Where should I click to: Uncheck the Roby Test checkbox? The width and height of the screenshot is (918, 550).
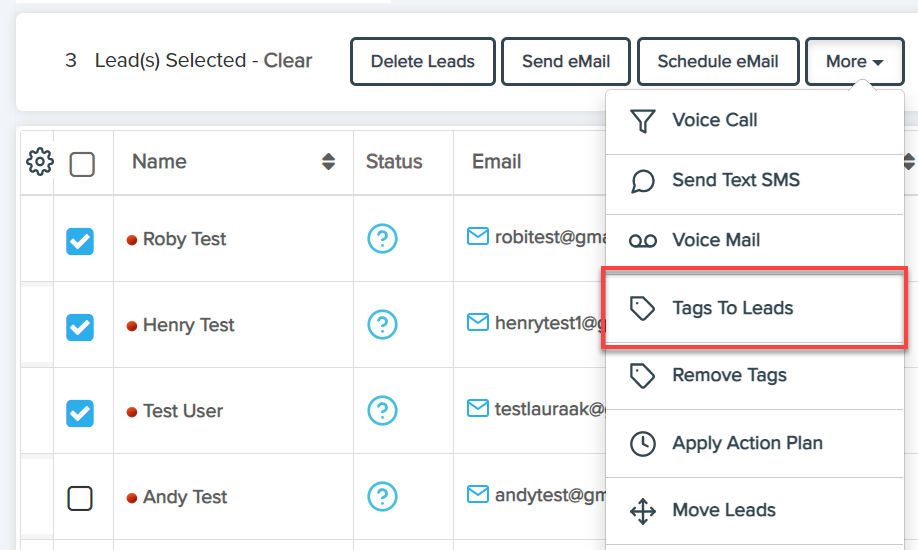tap(80, 240)
